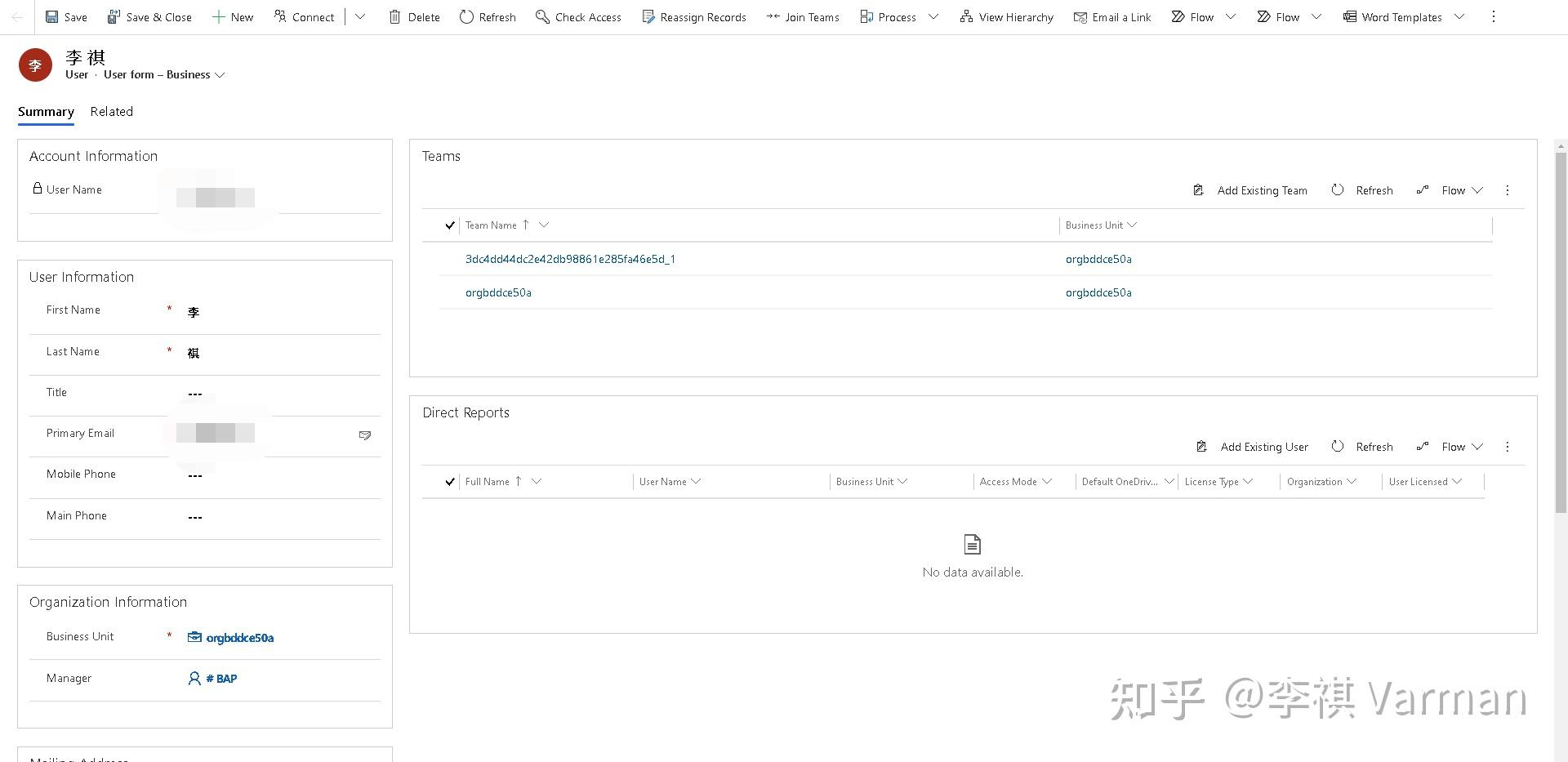Toggle select-all checkmark in Direct Reports grid

pyautogui.click(x=450, y=482)
